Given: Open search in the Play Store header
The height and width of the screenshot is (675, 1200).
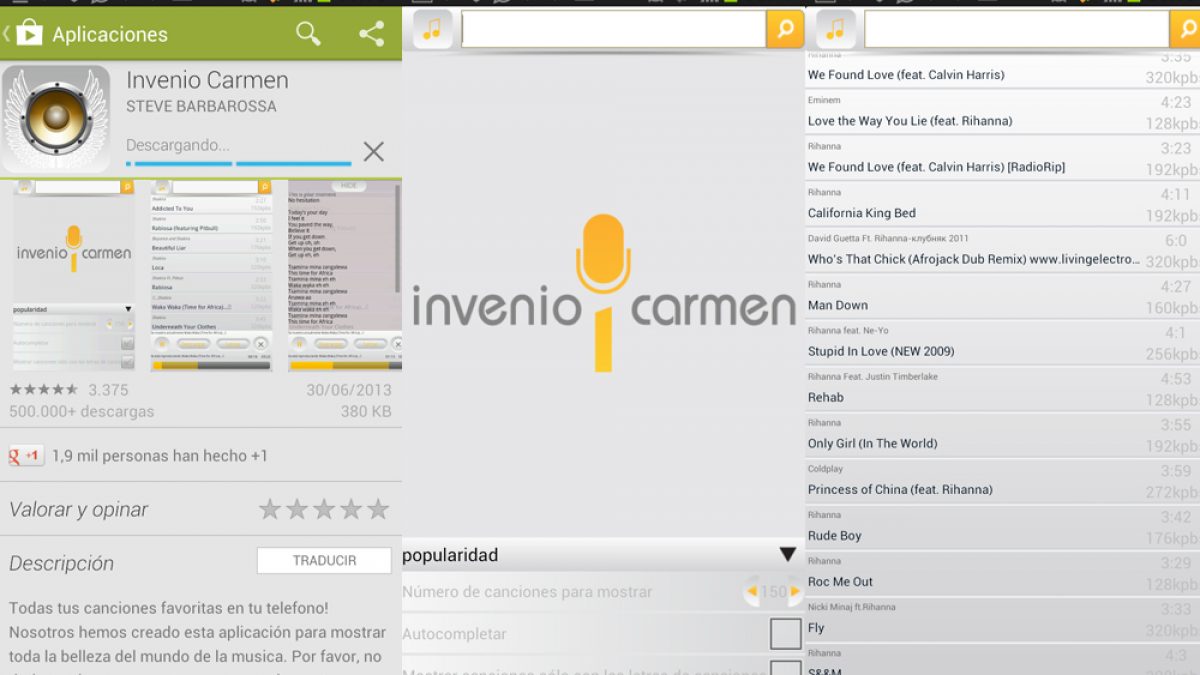Looking at the screenshot, I should (x=308, y=33).
